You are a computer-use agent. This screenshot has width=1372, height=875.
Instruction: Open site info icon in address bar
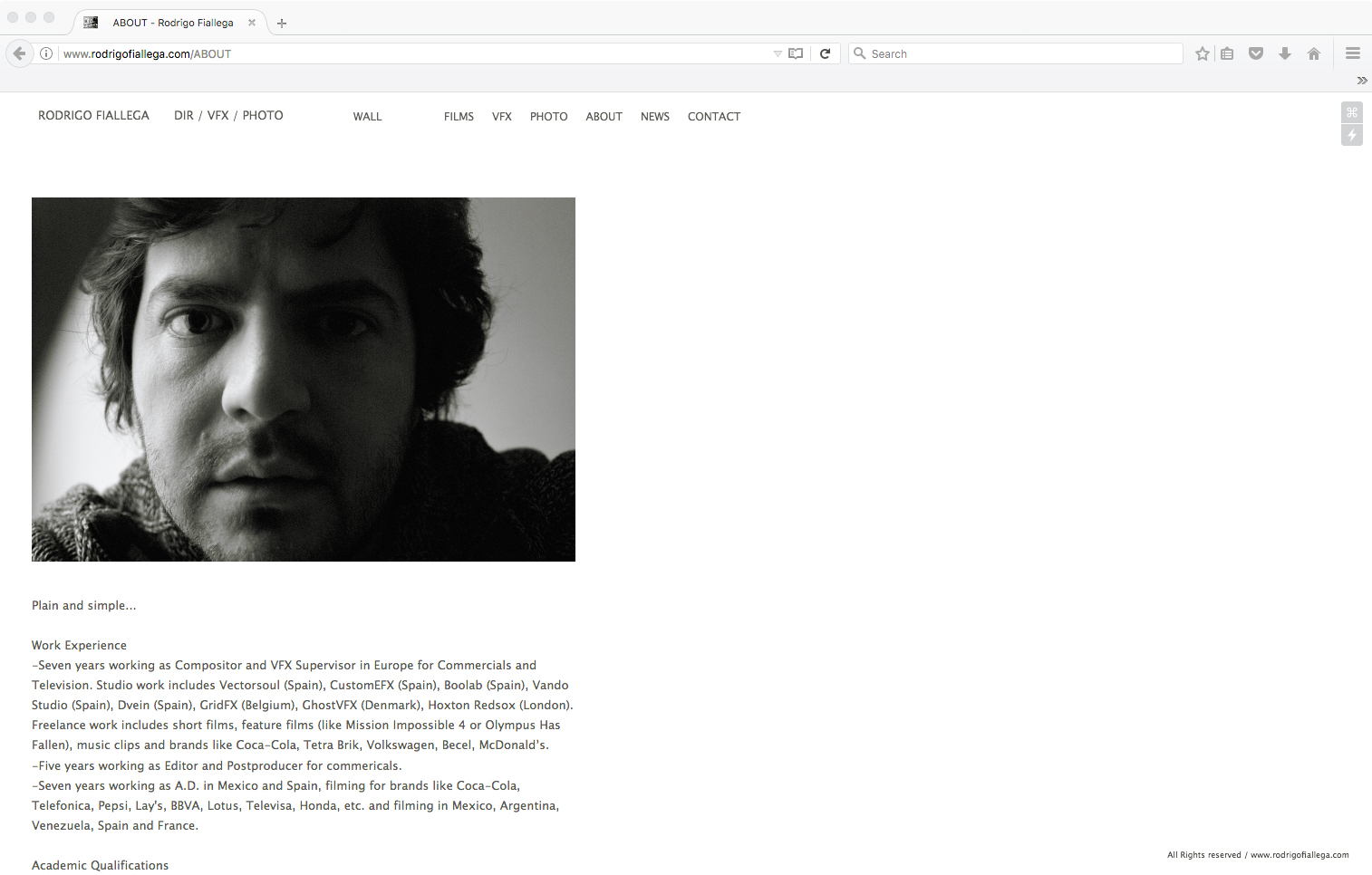(x=46, y=53)
